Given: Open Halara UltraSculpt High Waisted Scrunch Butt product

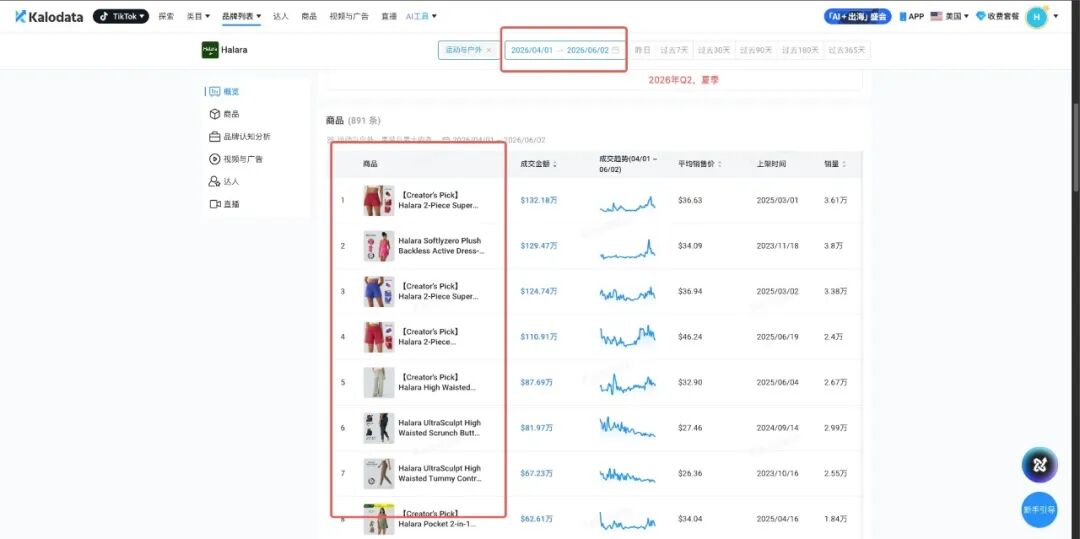Looking at the screenshot, I should 439,427.
